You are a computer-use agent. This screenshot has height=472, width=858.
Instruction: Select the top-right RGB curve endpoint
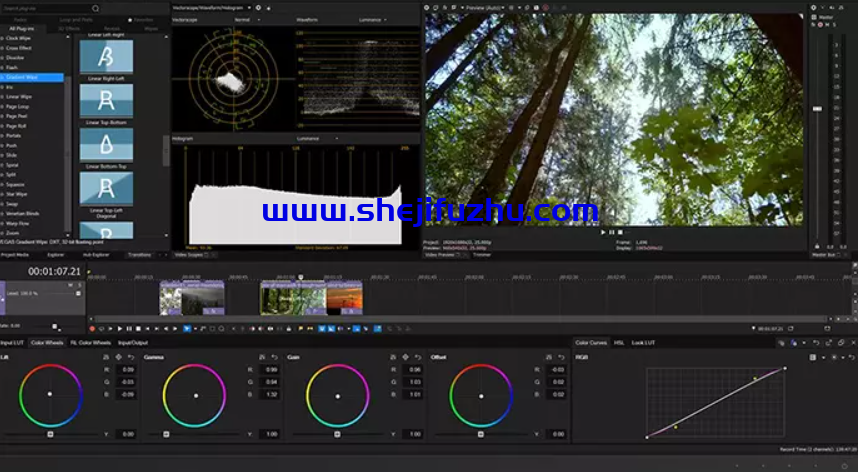tap(785, 368)
